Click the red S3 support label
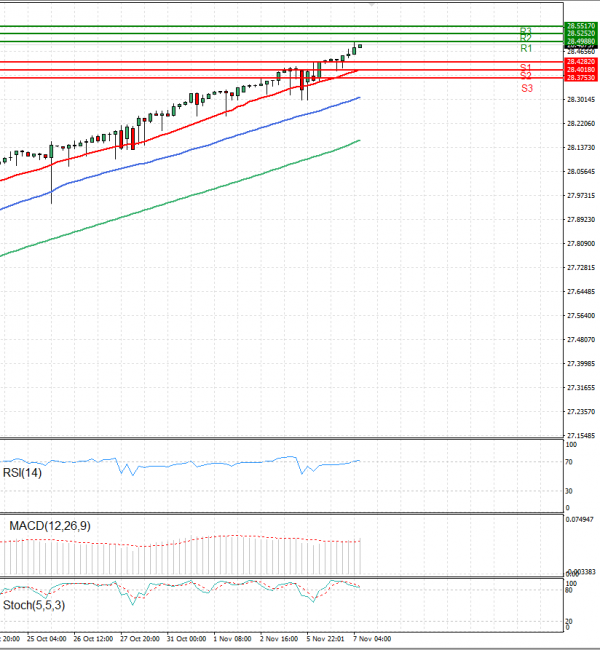Screen dimensions: 600x650 click(x=525, y=89)
